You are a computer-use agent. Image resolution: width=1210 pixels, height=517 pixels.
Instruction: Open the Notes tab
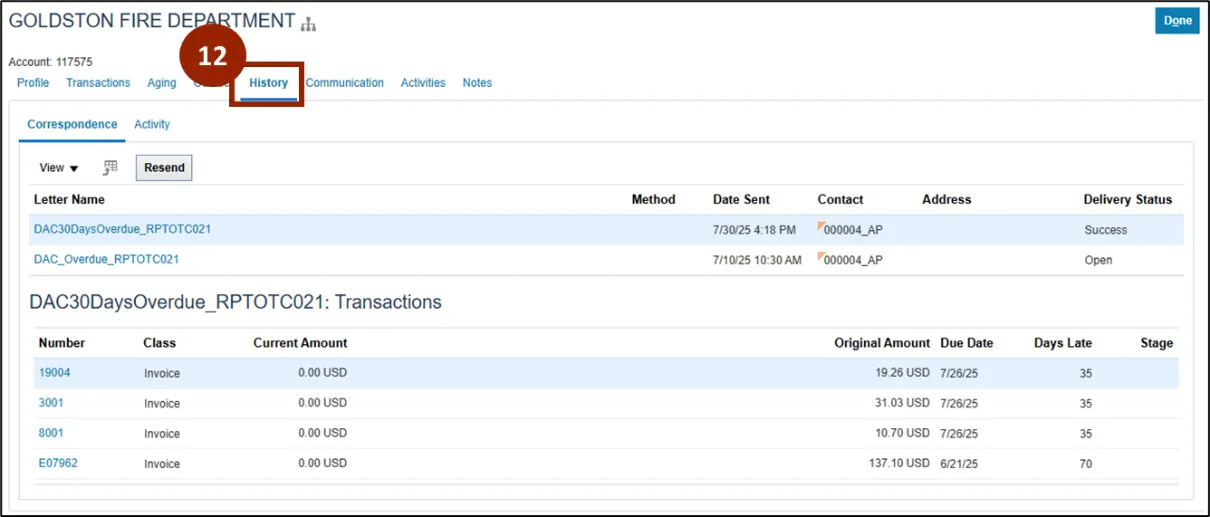point(477,83)
